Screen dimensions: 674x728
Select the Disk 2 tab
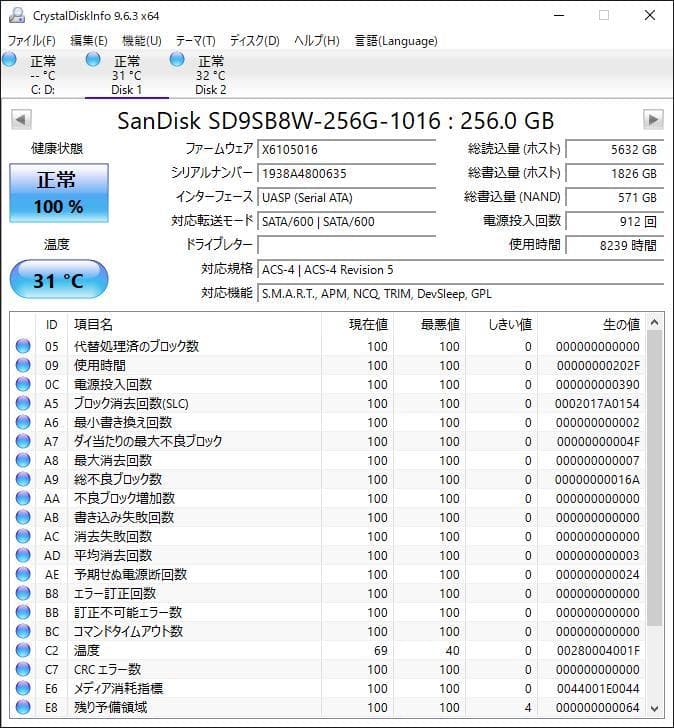click(x=211, y=74)
